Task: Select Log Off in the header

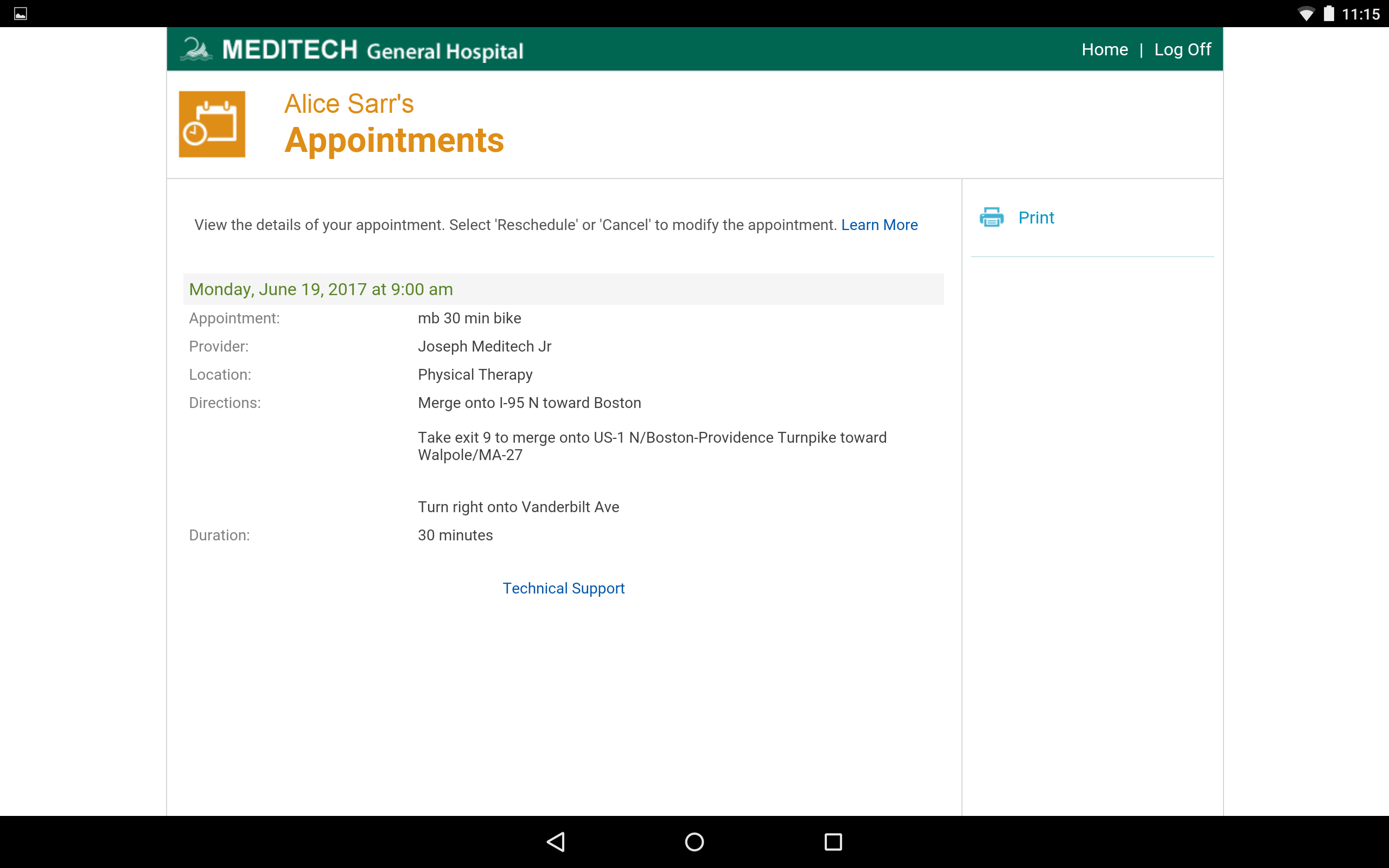Action: tap(1182, 49)
